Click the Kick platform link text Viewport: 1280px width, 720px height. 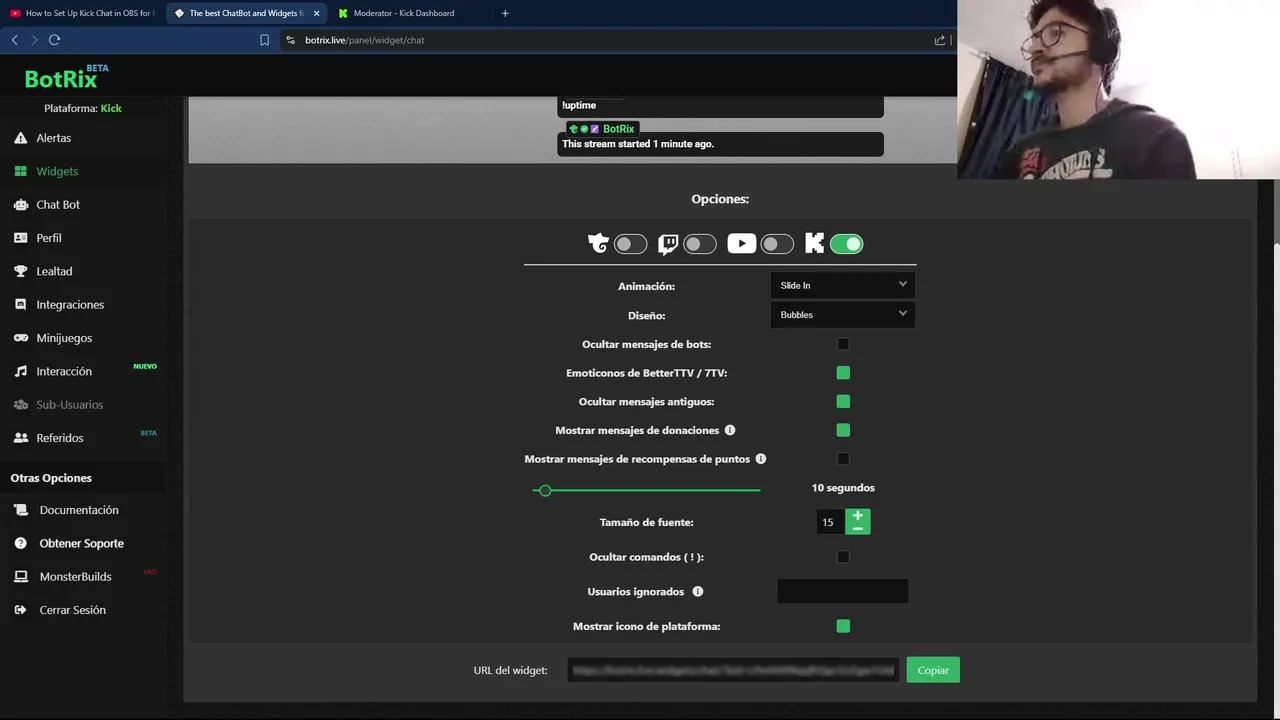pyautogui.click(x=111, y=108)
